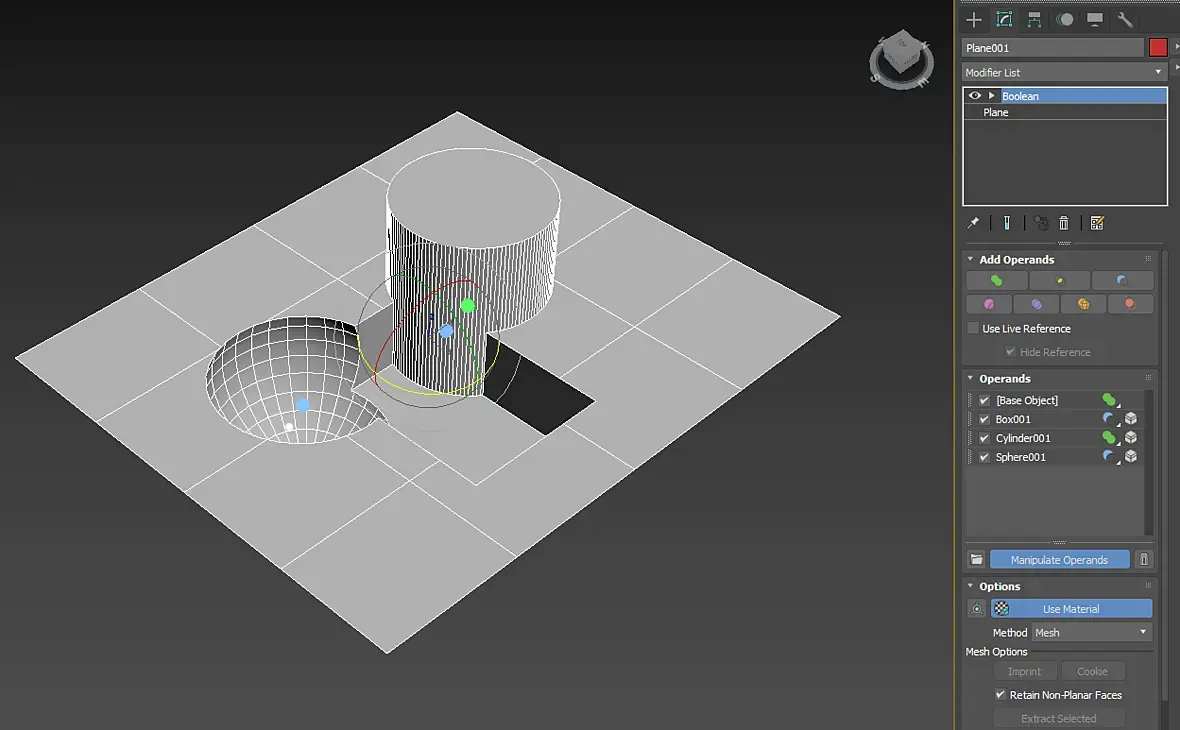Open Cylinder001 union operation flyout
1180x730 pixels.
[1110, 438]
